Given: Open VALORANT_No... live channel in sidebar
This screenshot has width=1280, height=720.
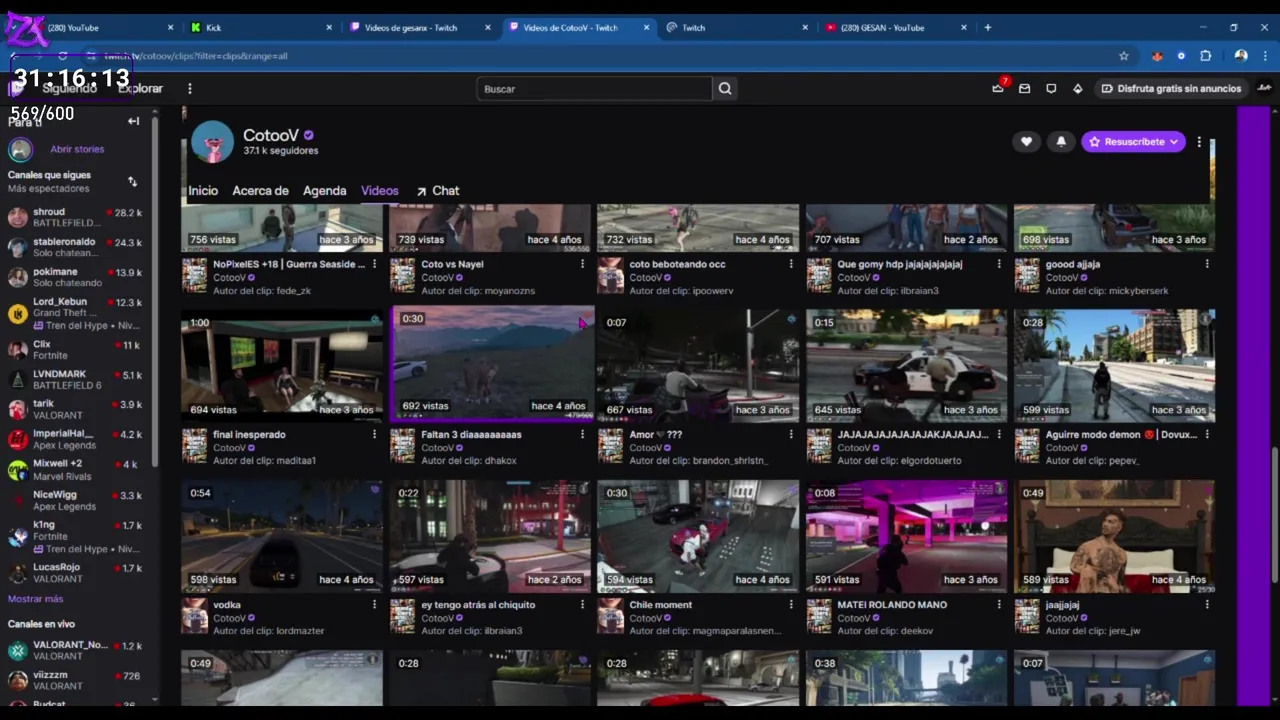Looking at the screenshot, I should click(x=75, y=650).
